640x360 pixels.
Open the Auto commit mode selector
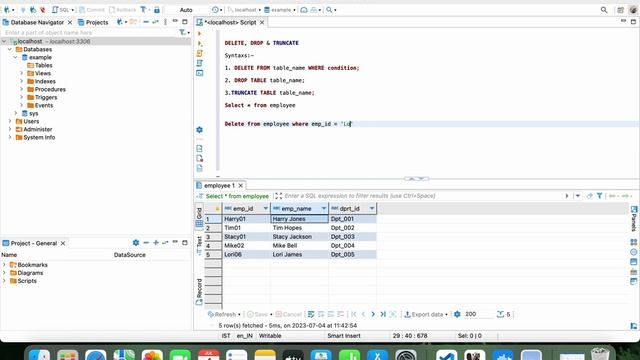coord(186,9)
